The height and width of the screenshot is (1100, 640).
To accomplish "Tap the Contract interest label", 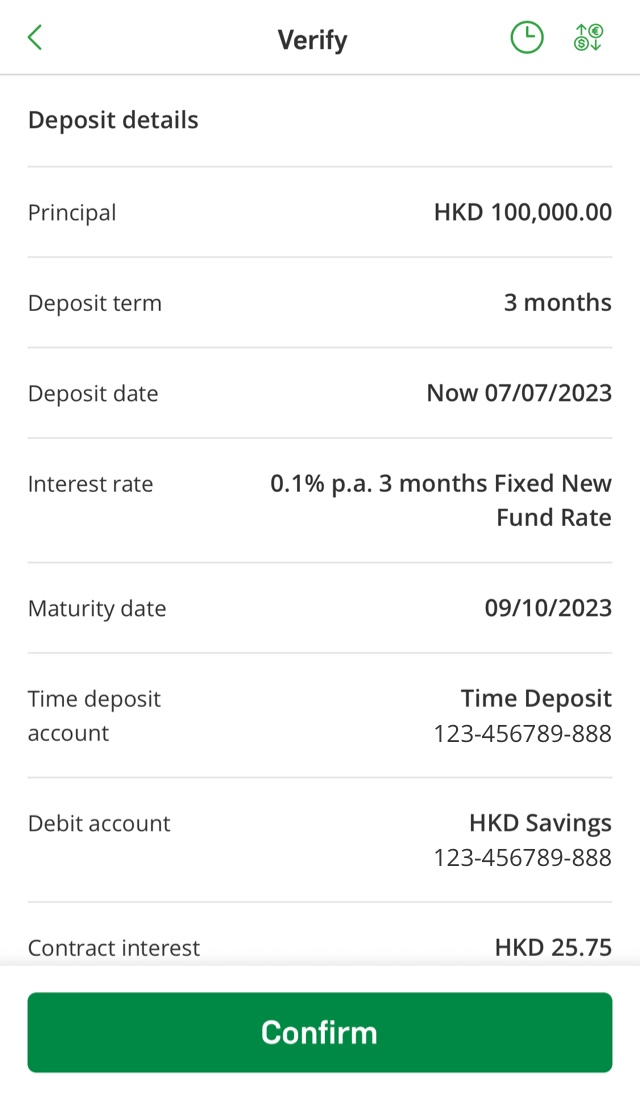I will [114, 948].
